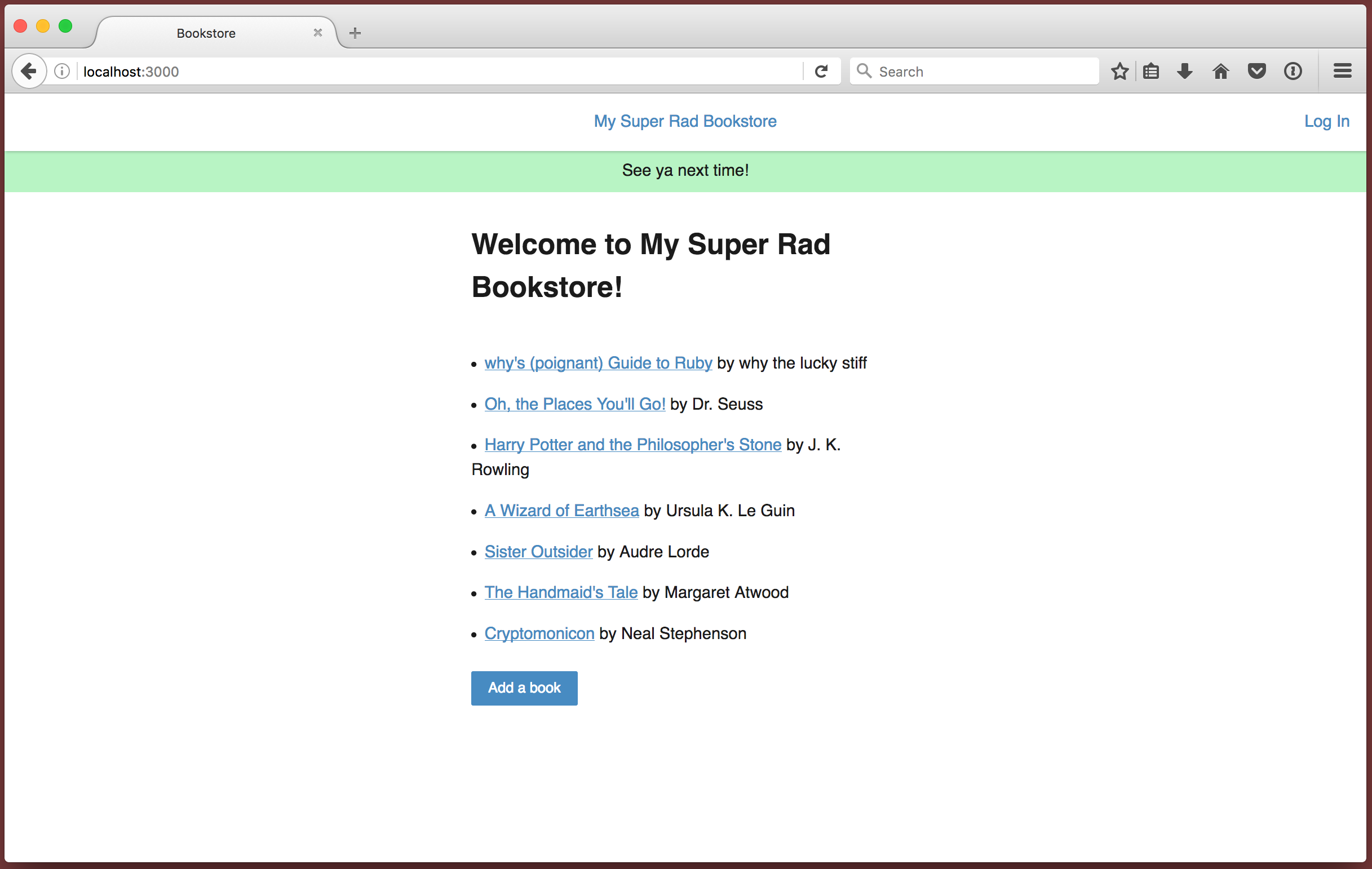Click the My Super Rad Bookstore header
This screenshot has width=1372, height=869.
686,121
